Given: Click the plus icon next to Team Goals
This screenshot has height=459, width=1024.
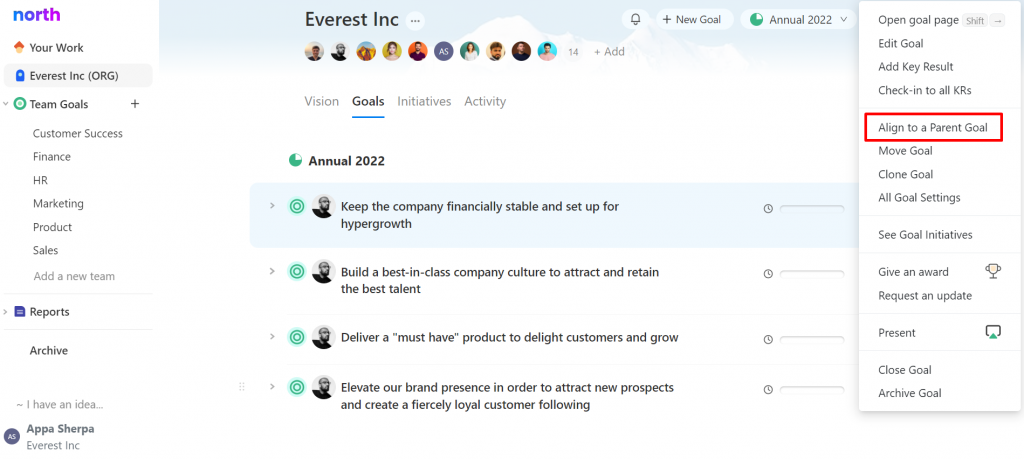Looking at the screenshot, I should coord(135,104).
